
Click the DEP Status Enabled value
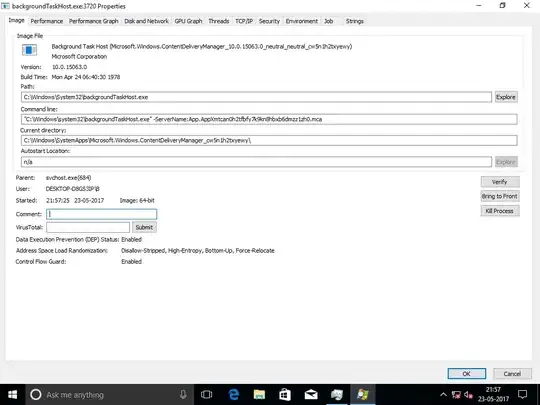(131, 239)
